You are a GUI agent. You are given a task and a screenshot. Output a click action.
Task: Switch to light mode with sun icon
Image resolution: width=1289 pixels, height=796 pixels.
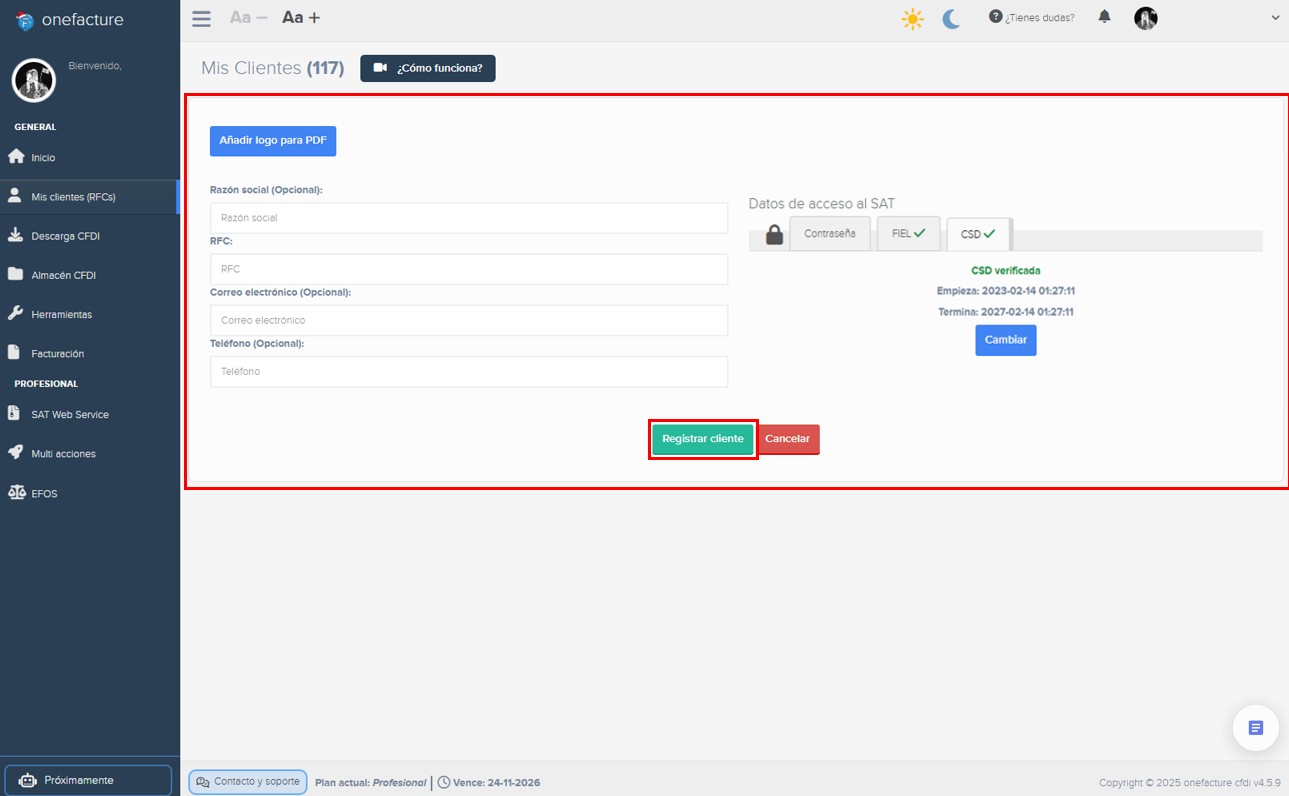click(x=912, y=17)
